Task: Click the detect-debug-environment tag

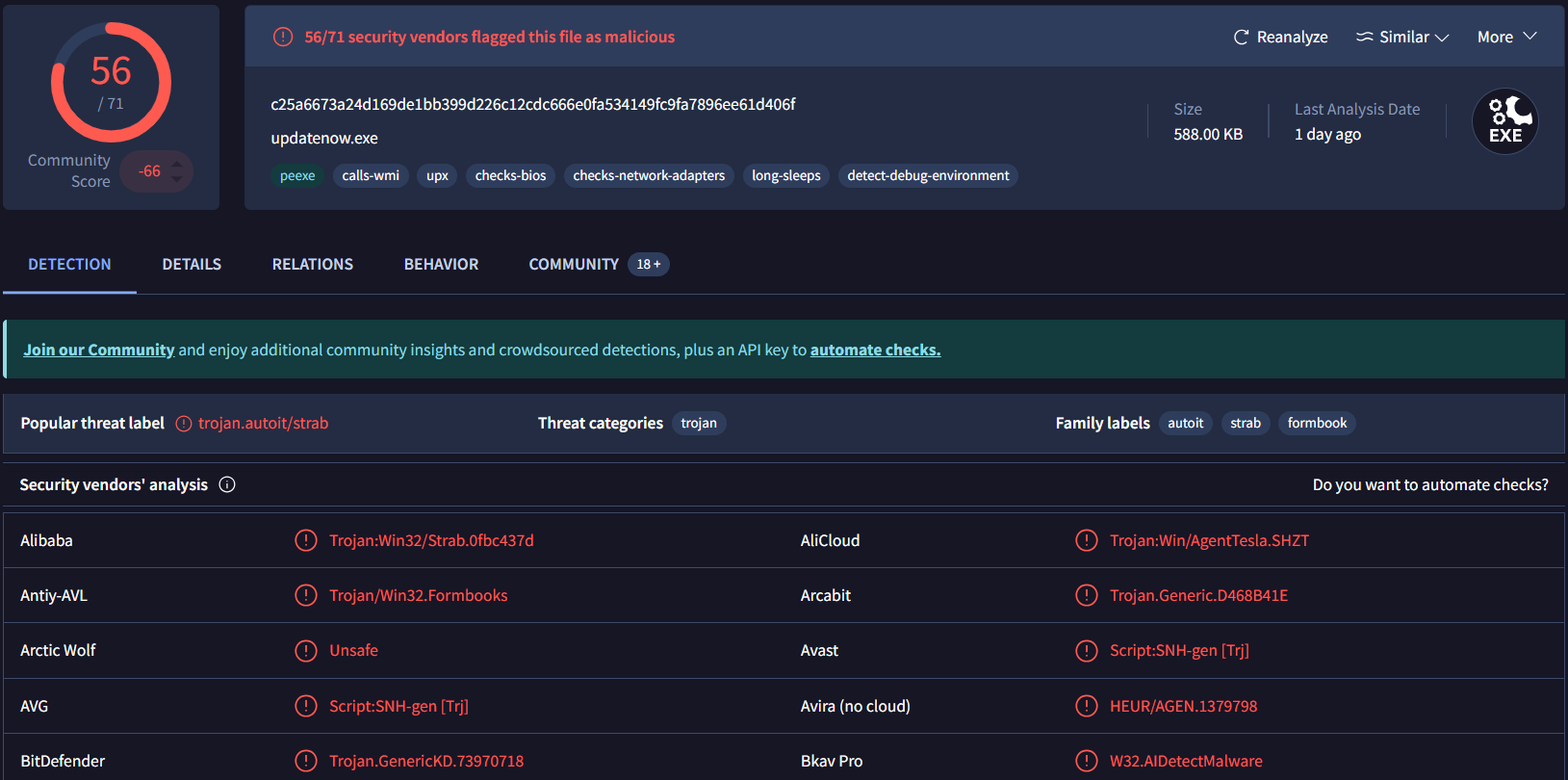Action: point(928,175)
